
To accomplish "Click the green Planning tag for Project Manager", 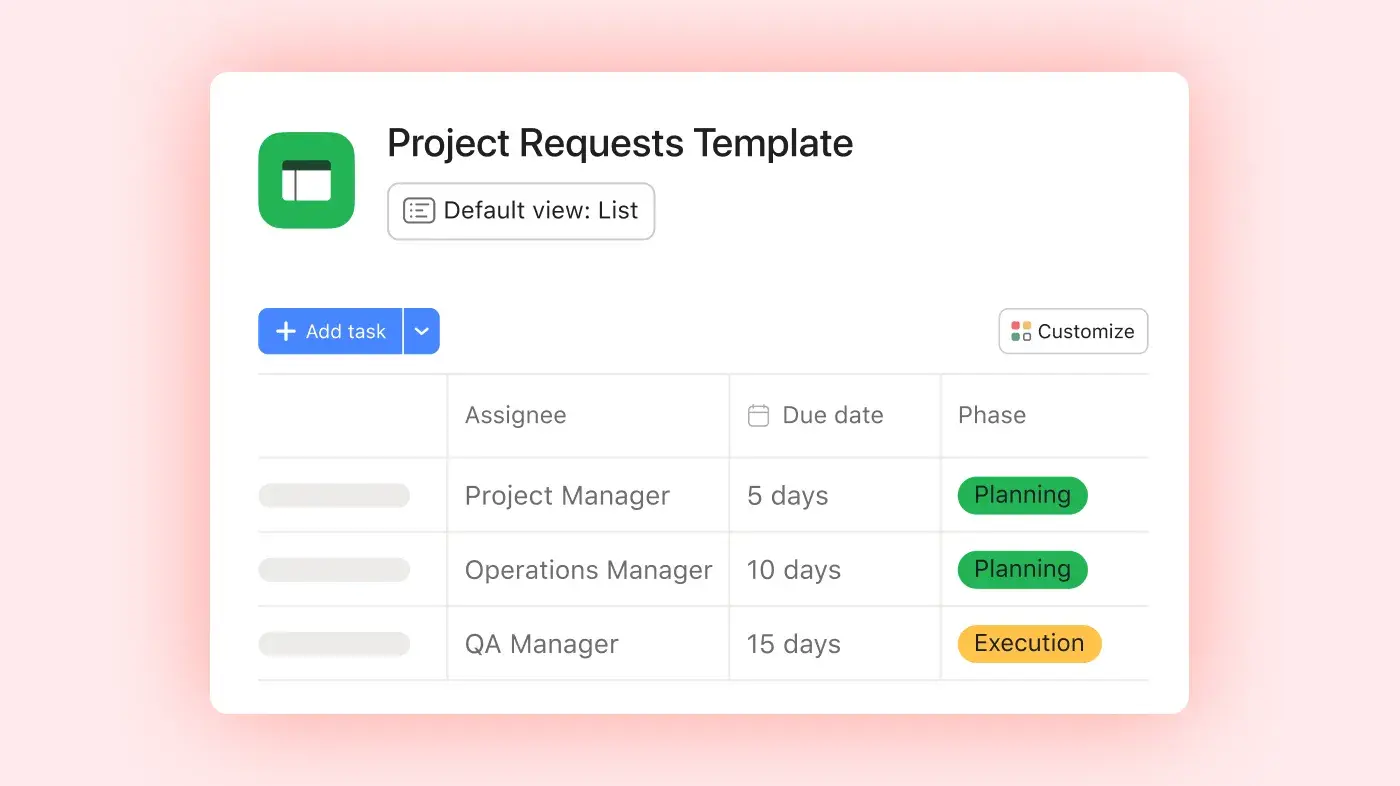I will pyautogui.click(x=1022, y=495).
